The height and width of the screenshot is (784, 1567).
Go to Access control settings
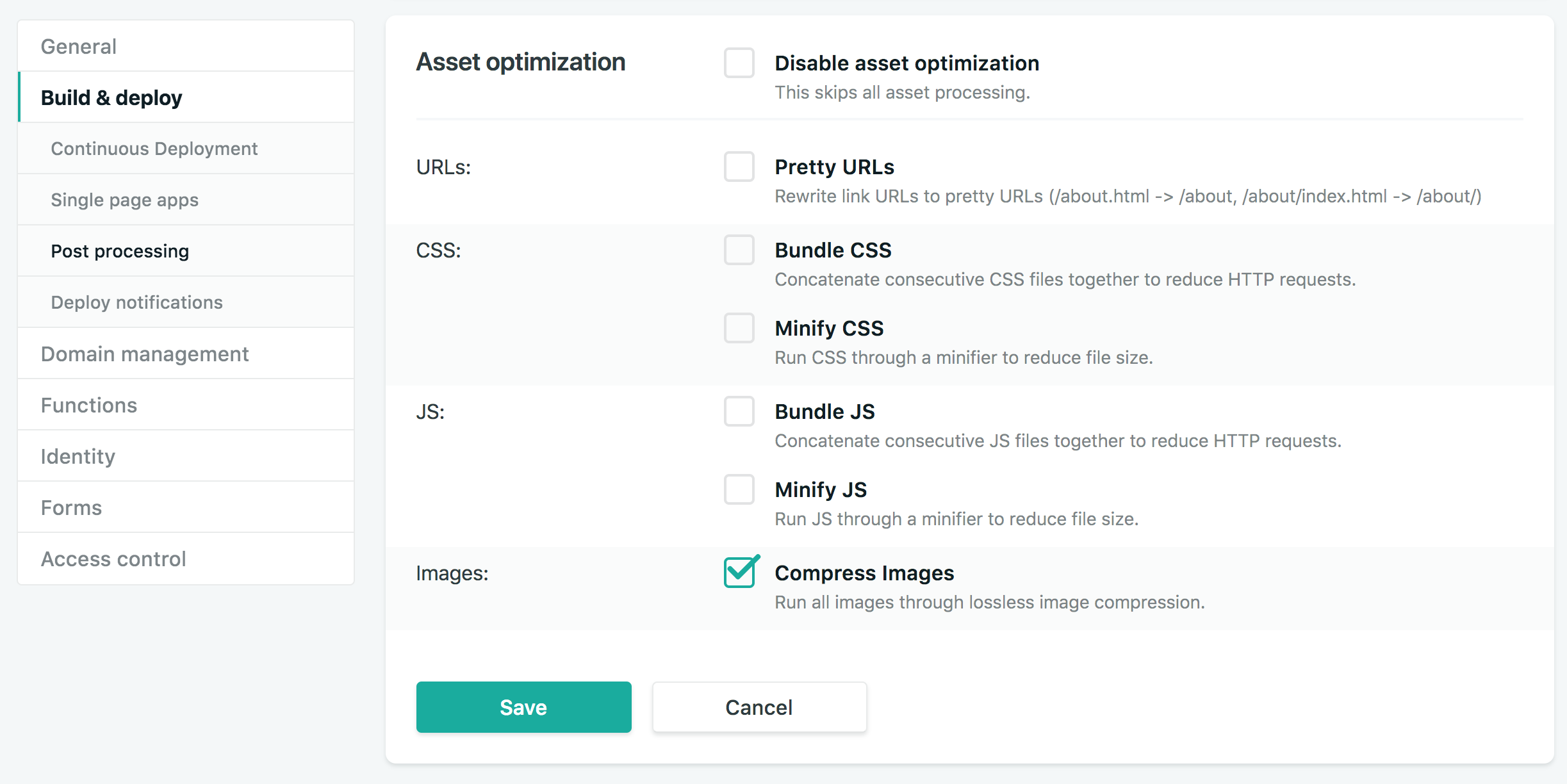(113, 559)
